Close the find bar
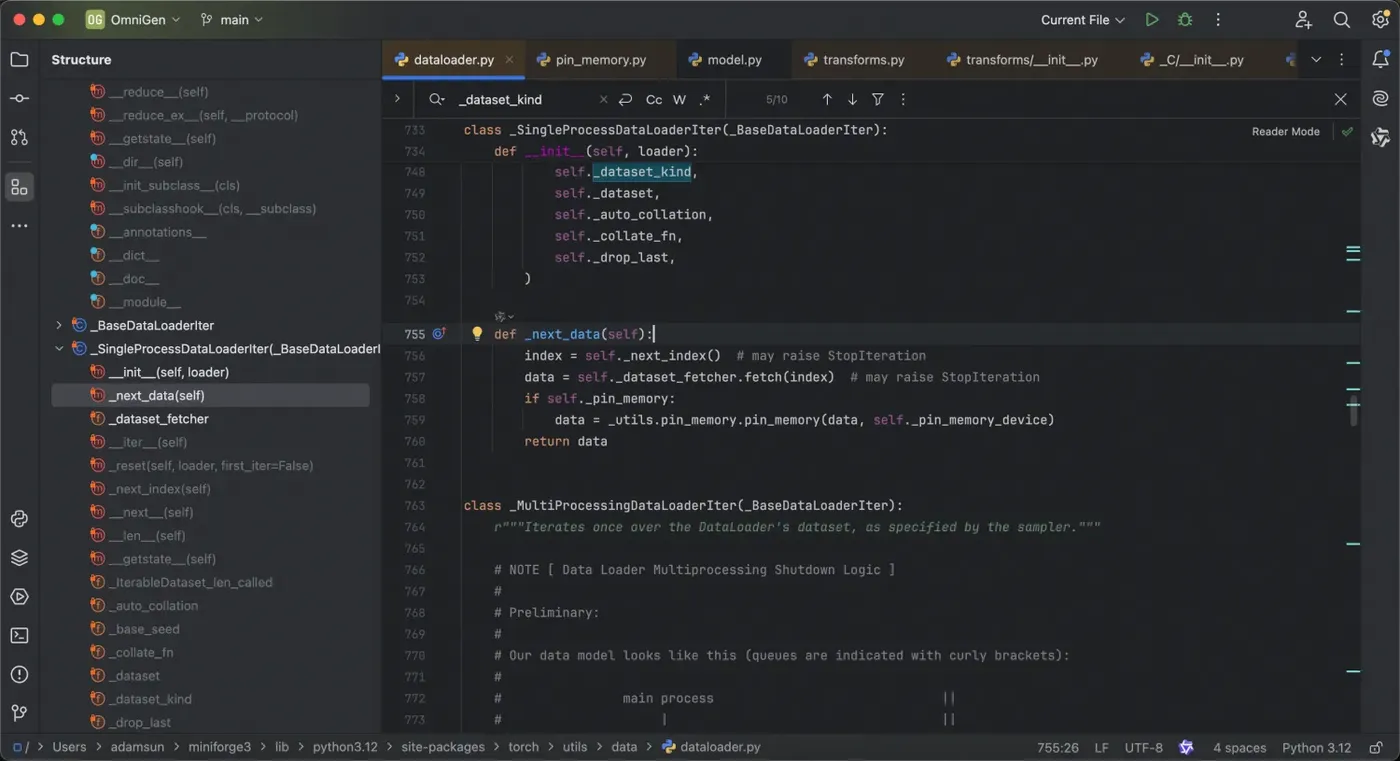1400x761 pixels. tap(1341, 99)
